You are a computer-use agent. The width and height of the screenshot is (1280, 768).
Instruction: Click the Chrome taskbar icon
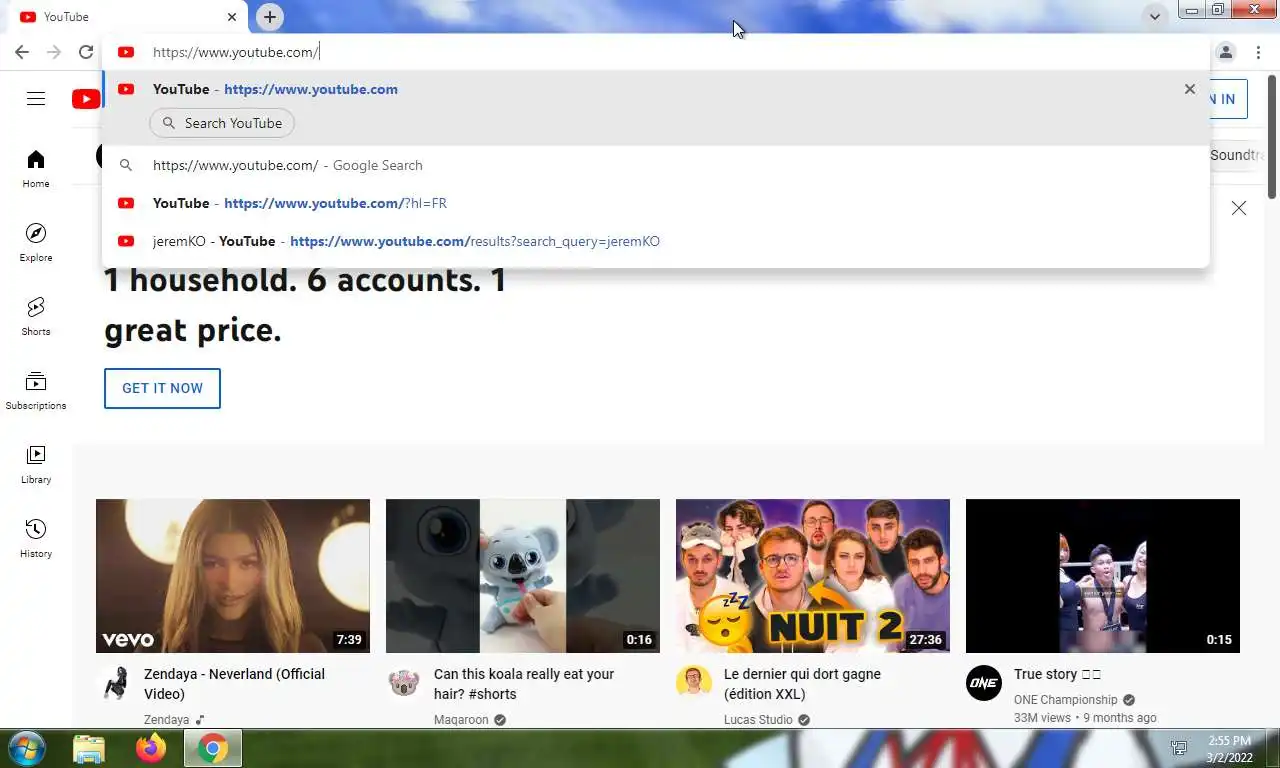[212, 748]
